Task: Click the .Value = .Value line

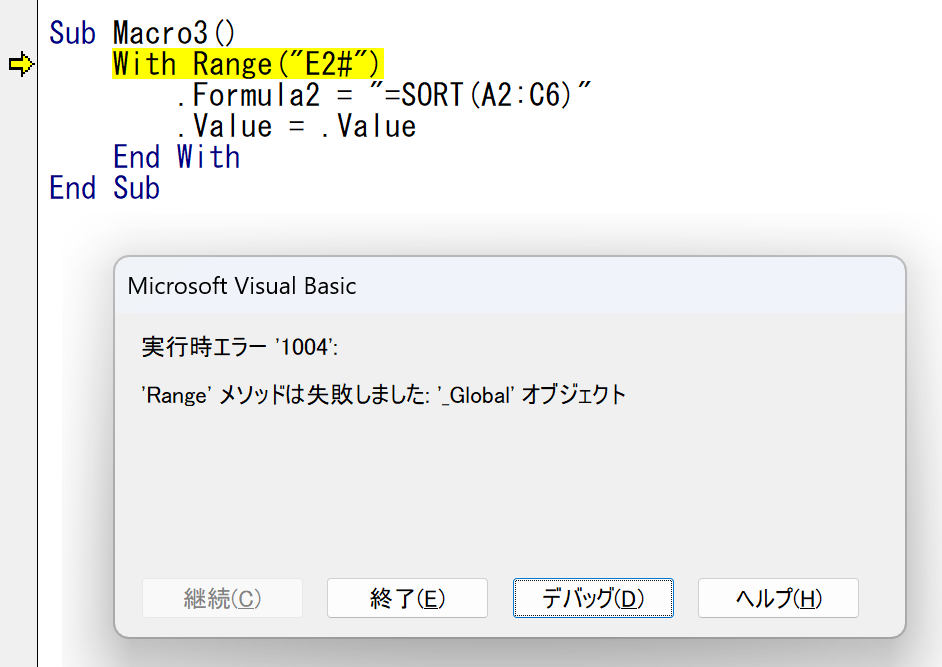Action: (x=296, y=126)
